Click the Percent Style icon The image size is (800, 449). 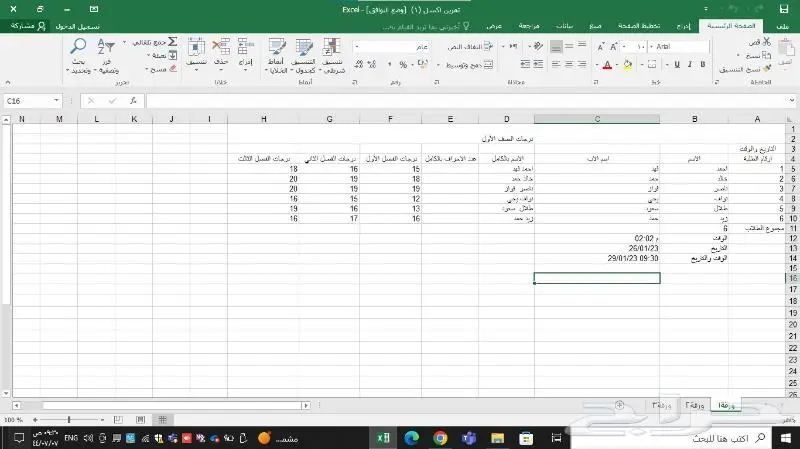(403, 65)
